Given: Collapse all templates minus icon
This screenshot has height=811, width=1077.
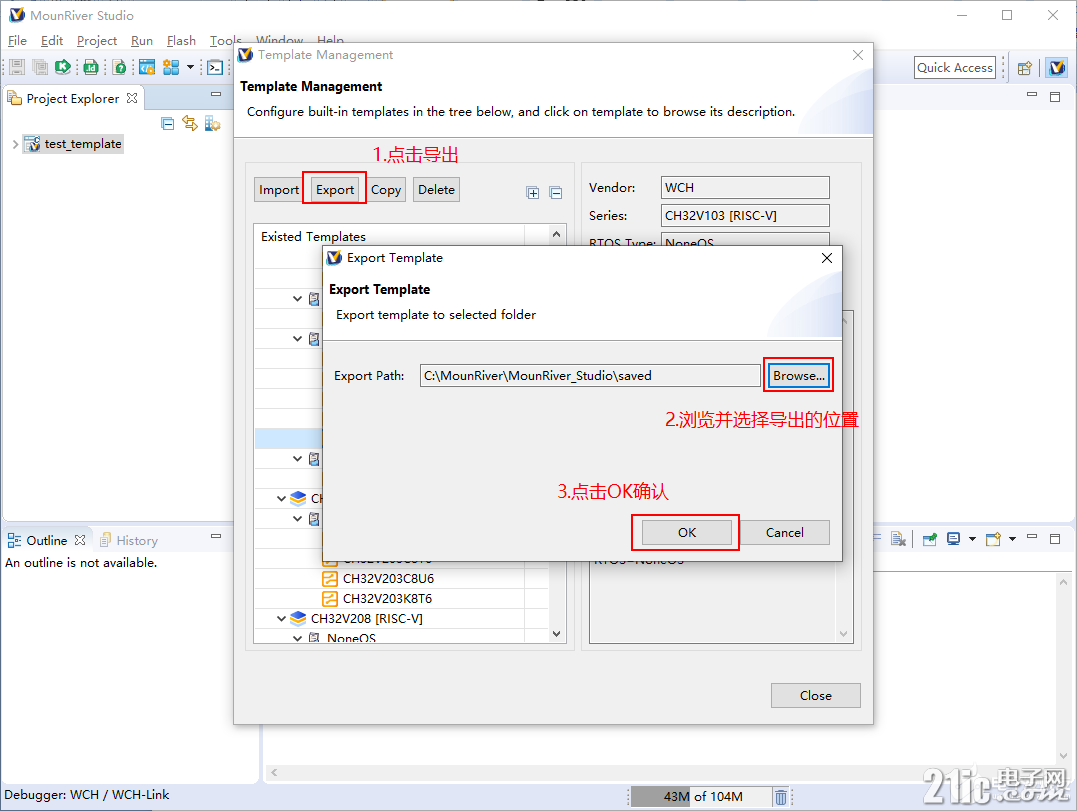Looking at the screenshot, I should pyautogui.click(x=556, y=193).
